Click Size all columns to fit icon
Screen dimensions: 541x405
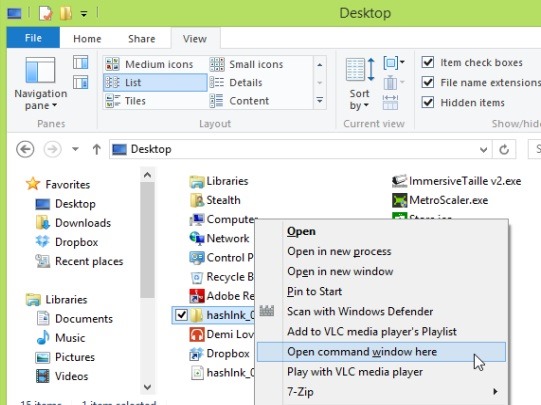(390, 102)
